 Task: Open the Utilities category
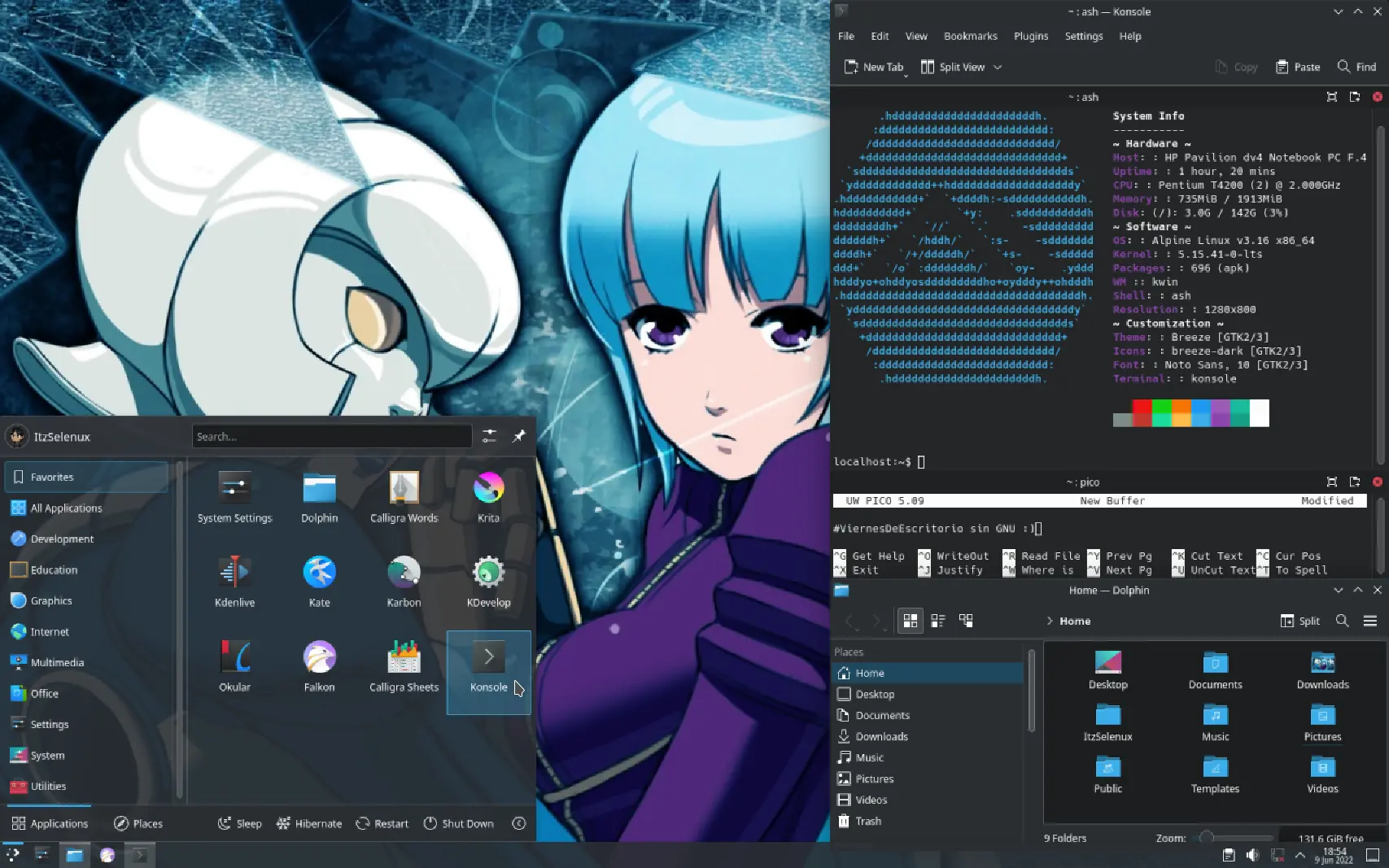(86, 786)
